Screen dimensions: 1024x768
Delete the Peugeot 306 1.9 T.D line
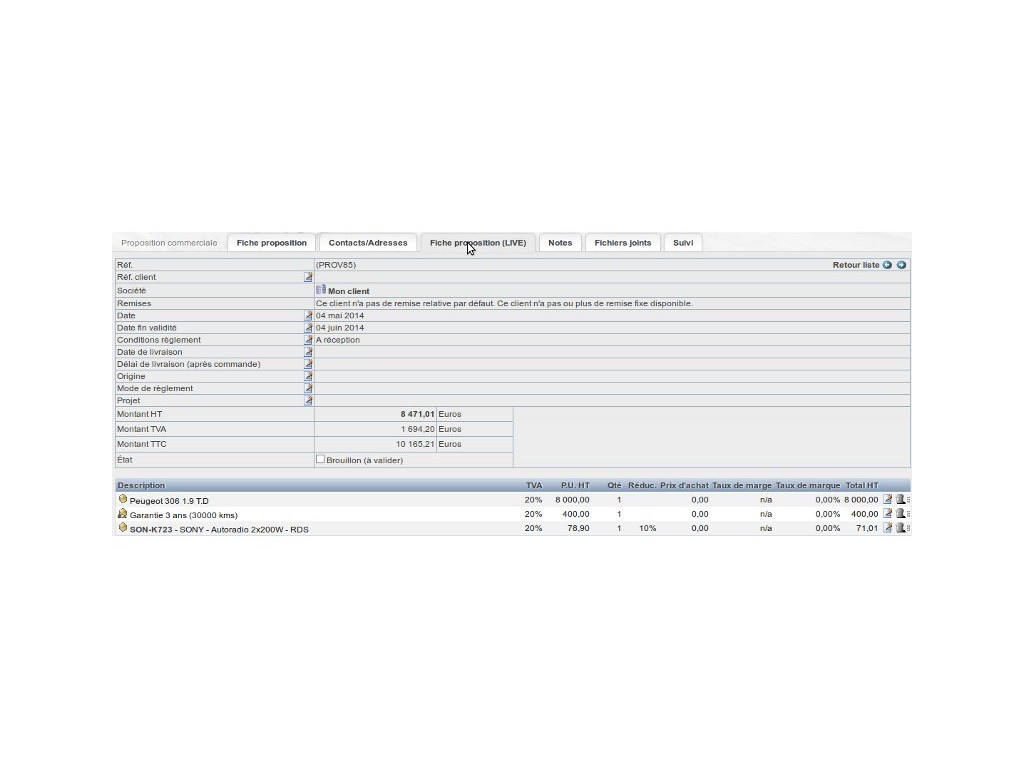900,500
